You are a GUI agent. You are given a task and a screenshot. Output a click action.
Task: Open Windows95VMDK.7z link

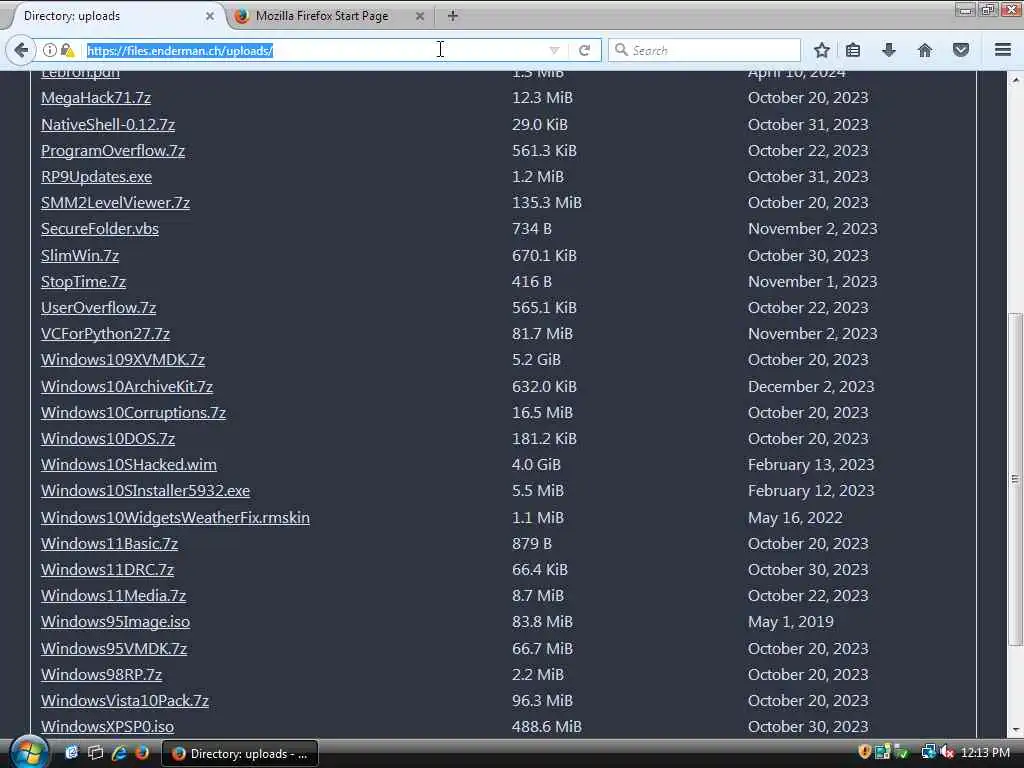click(x=114, y=649)
